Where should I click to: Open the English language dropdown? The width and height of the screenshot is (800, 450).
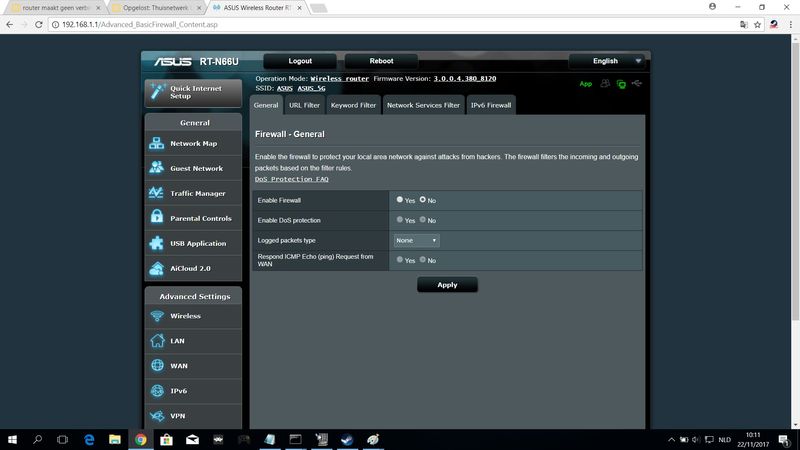tap(611, 61)
